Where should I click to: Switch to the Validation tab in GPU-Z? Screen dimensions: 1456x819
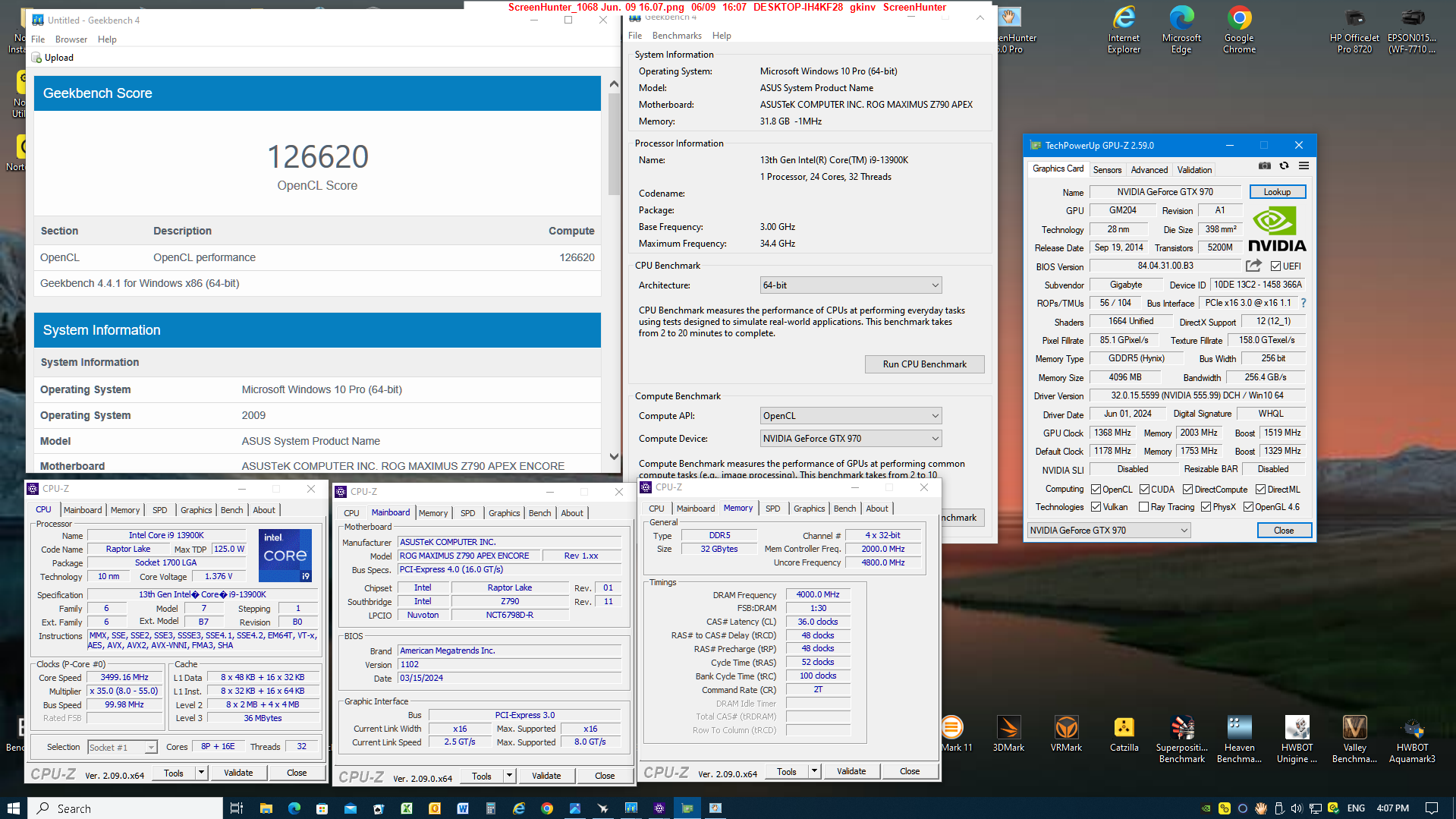click(x=1194, y=170)
